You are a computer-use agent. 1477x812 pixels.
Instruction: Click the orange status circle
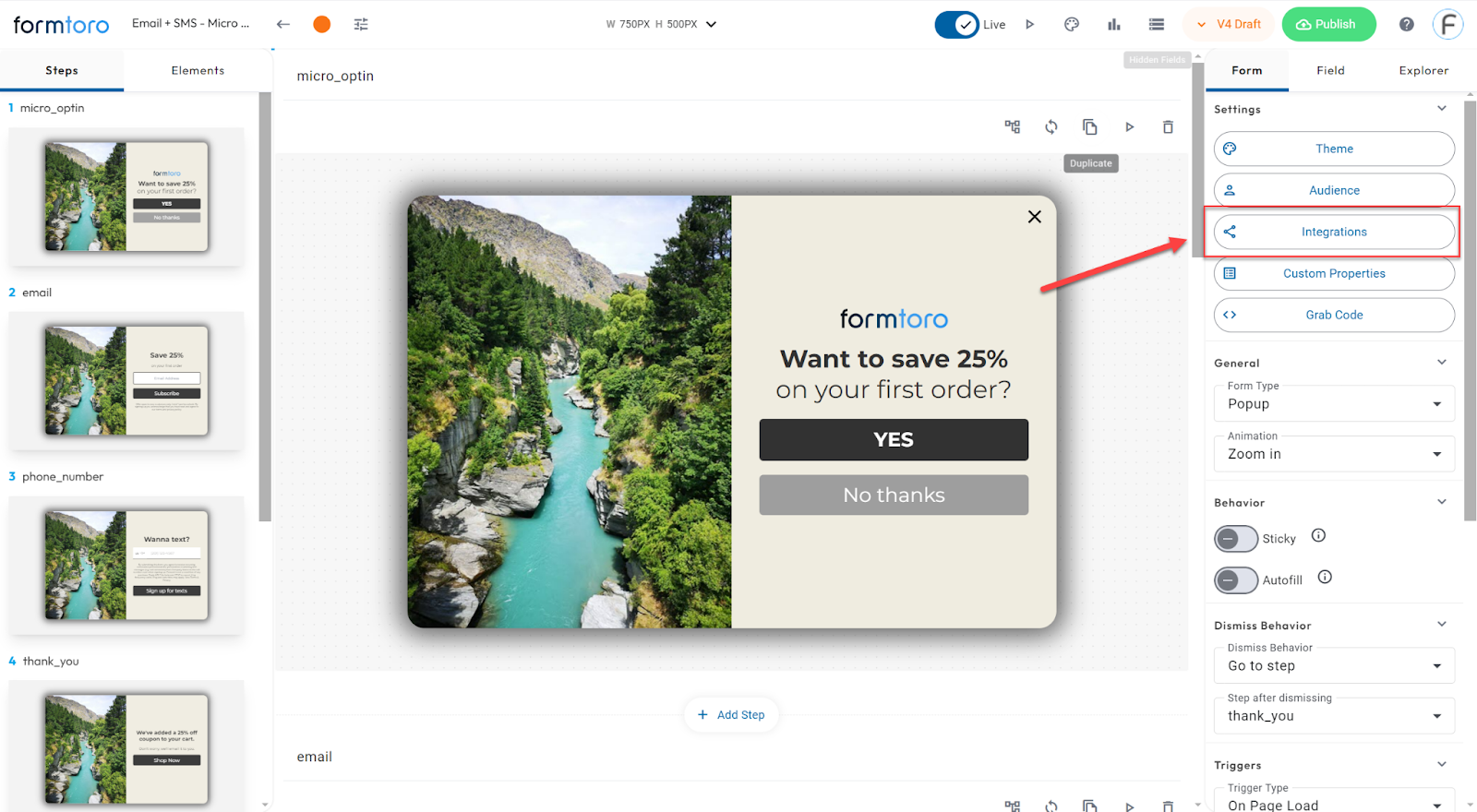321,24
